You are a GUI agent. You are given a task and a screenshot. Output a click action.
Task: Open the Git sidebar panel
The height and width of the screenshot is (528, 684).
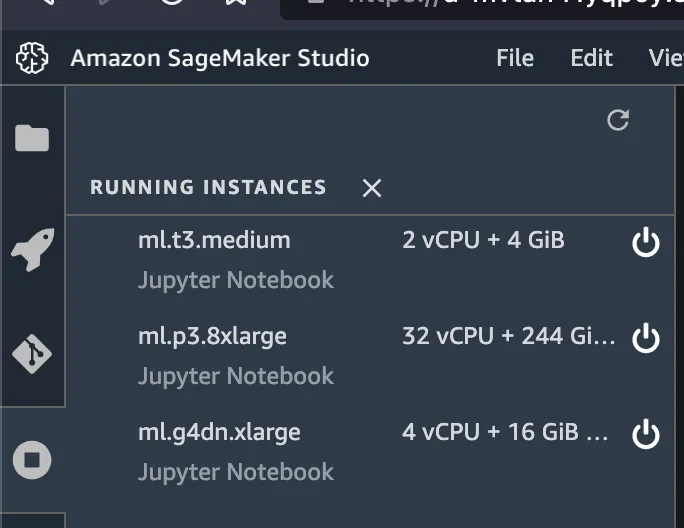click(32, 354)
